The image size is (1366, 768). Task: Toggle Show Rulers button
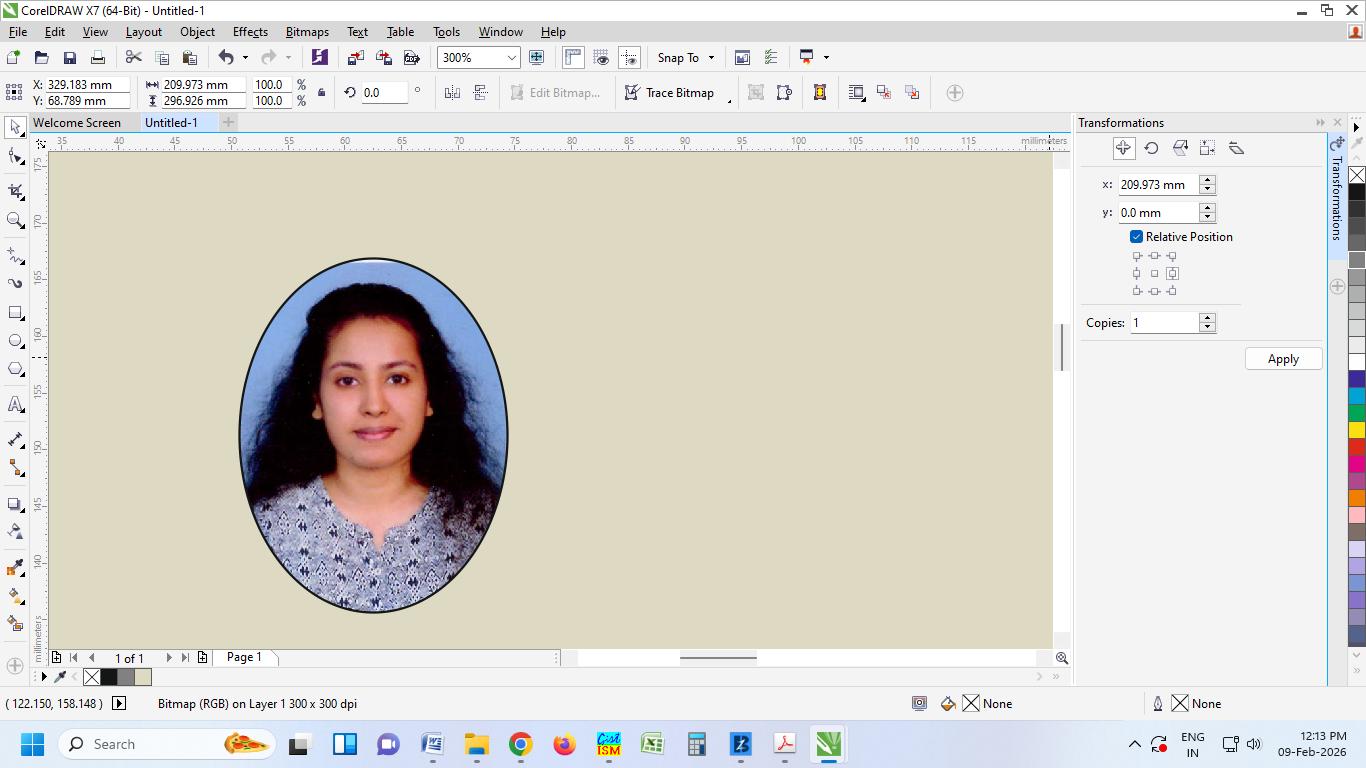coord(573,58)
